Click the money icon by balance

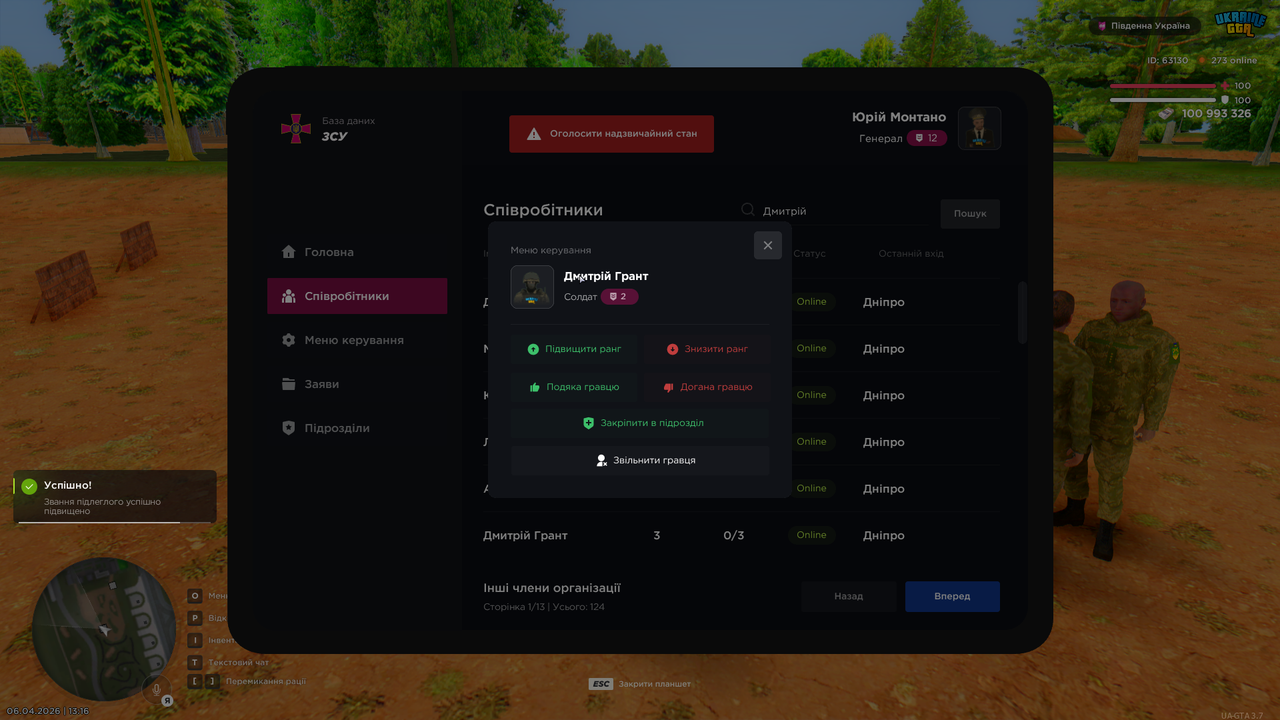pos(1167,114)
